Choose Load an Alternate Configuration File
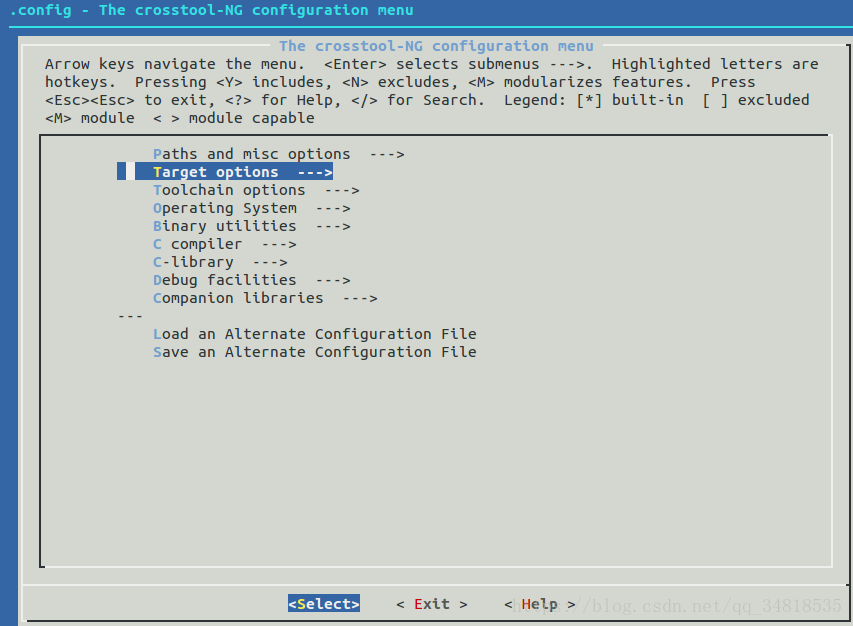Image resolution: width=853 pixels, height=626 pixels. pyautogui.click(x=314, y=334)
